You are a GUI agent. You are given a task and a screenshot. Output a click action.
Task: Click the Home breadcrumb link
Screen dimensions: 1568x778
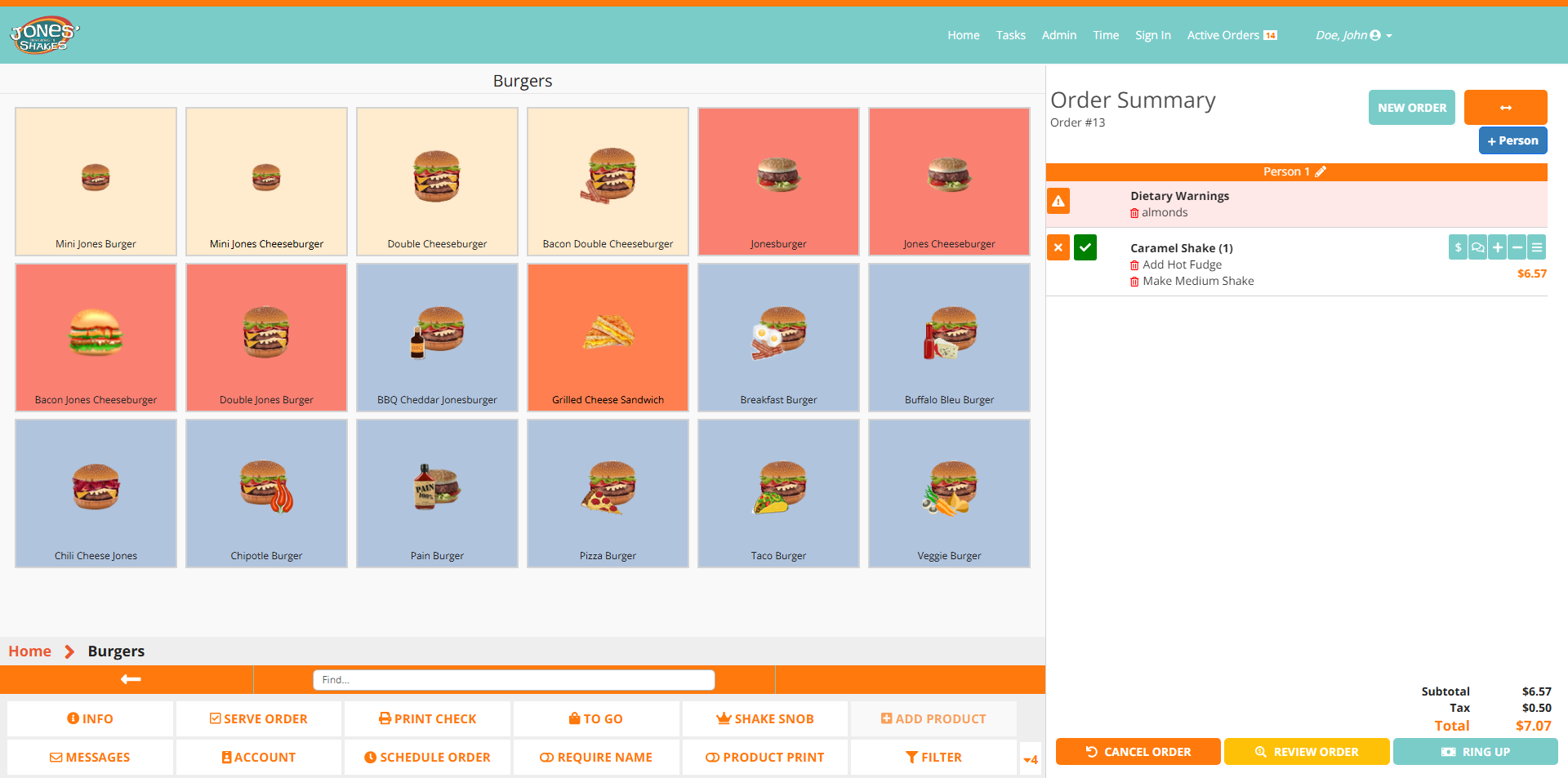[x=30, y=651]
